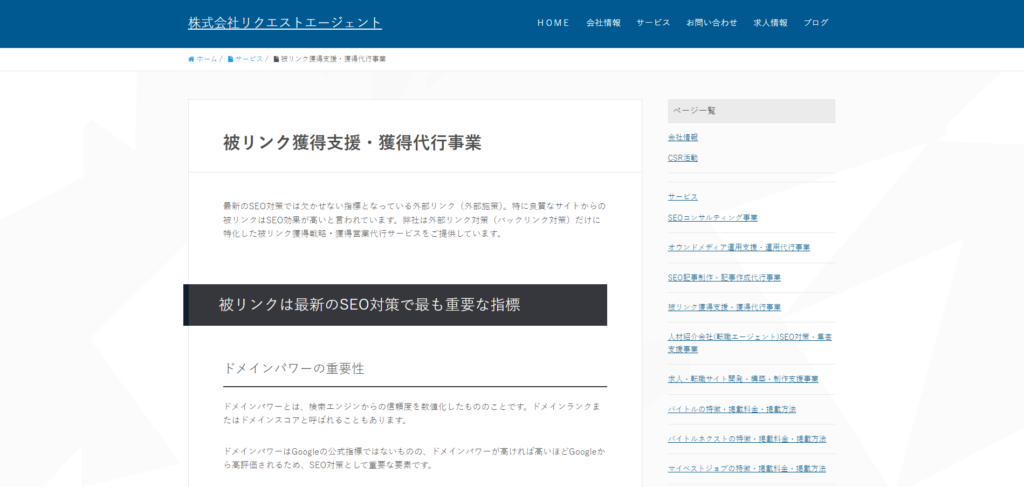The height and width of the screenshot is (487, 1024).
Task: Click the home icon in the breadcrumb
Action: point(191,59)
